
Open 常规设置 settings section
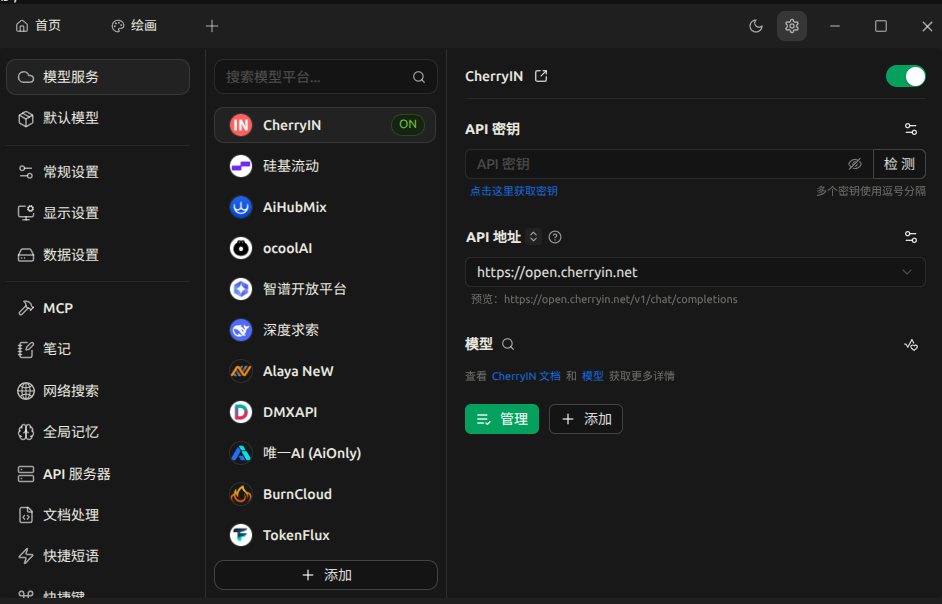98,172
